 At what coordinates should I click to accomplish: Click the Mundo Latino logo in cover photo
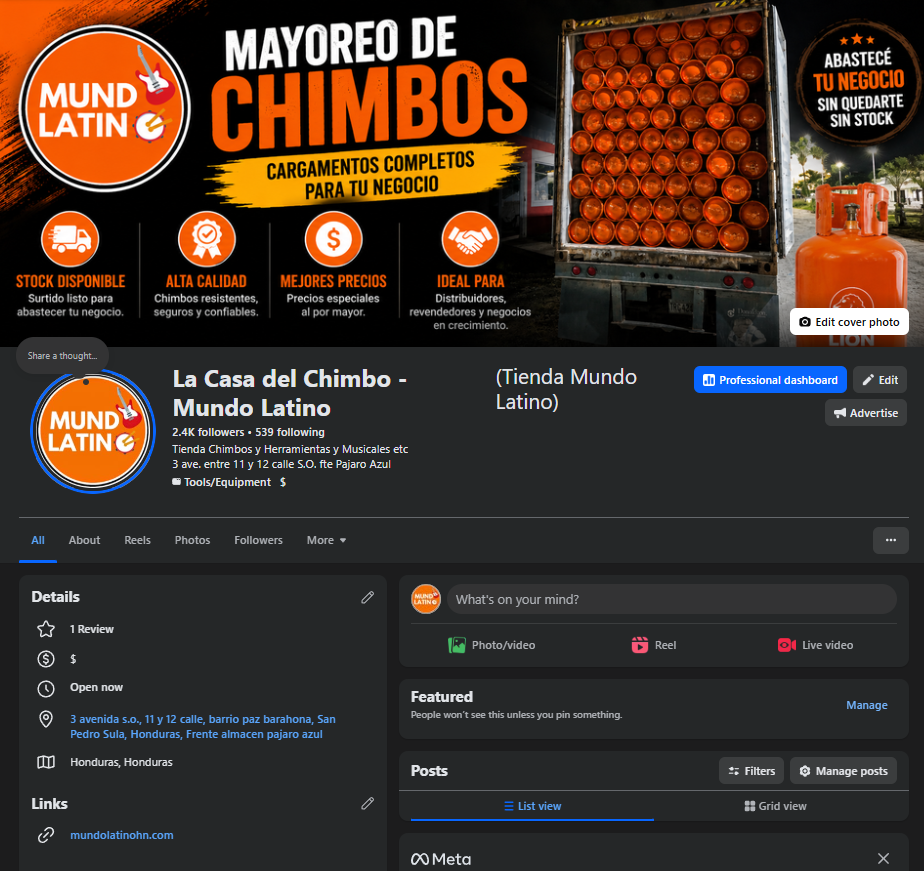pos(104,108)
